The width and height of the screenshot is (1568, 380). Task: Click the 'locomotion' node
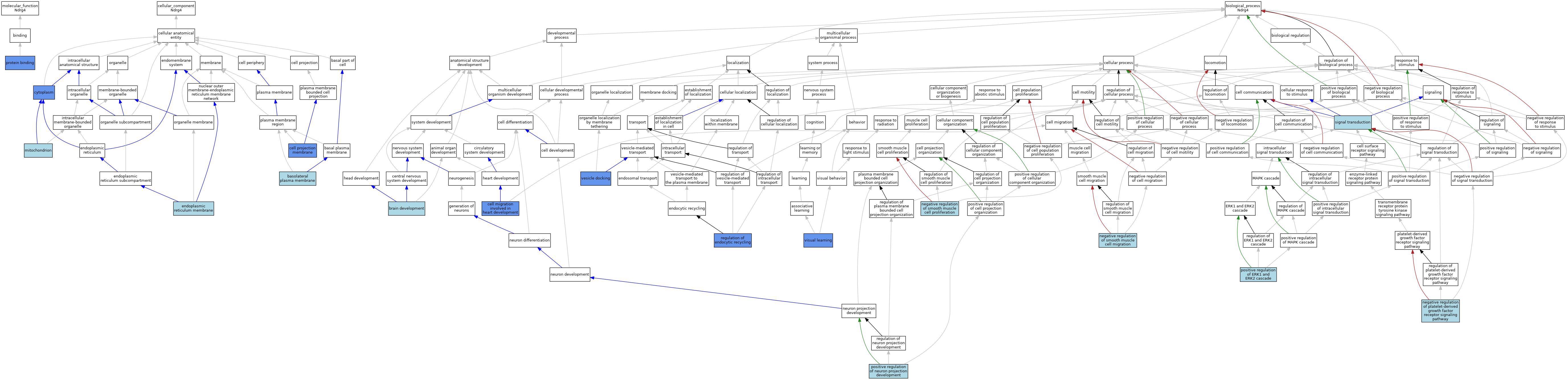(1215, 63)
